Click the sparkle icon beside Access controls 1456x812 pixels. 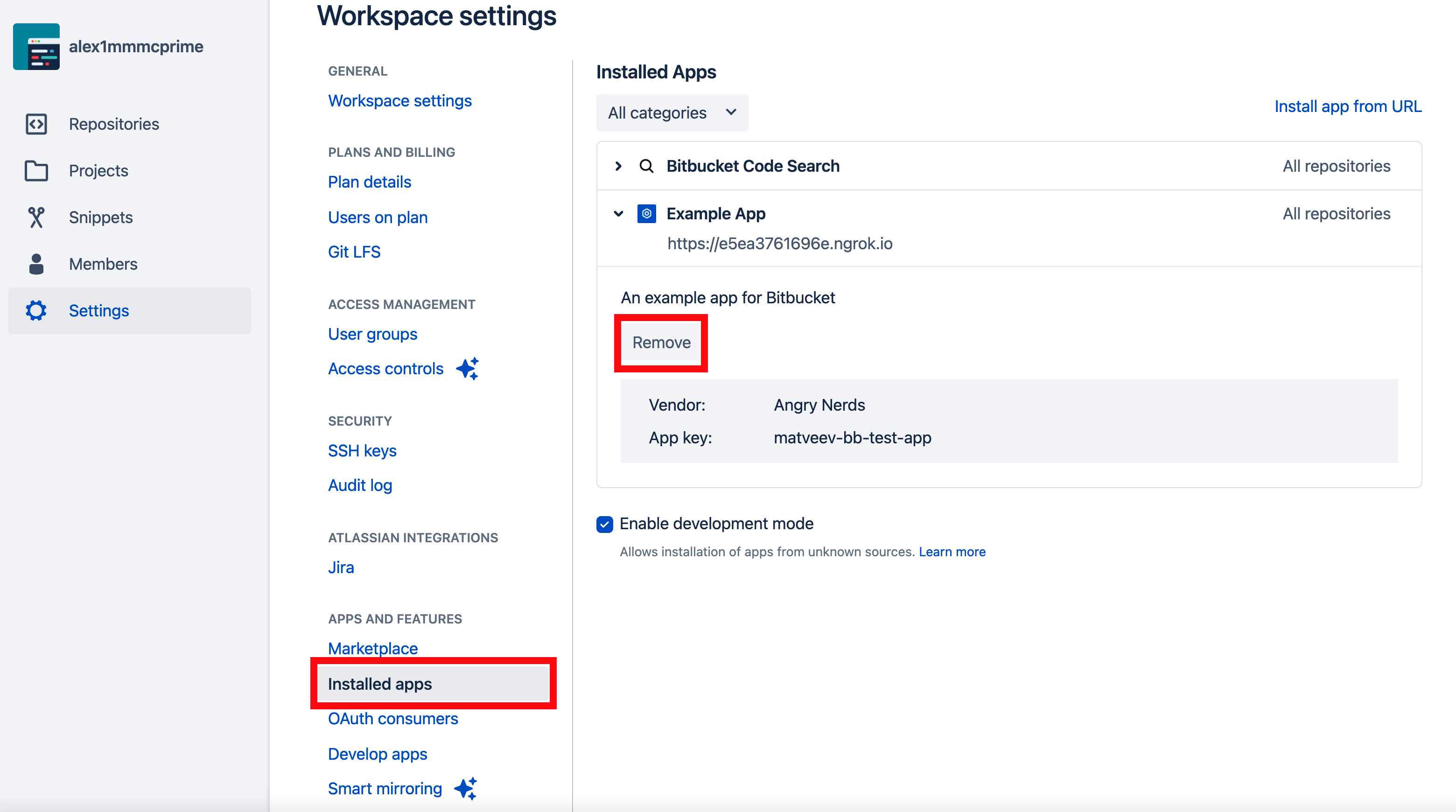pyautogui.click(x=468, y=368)
